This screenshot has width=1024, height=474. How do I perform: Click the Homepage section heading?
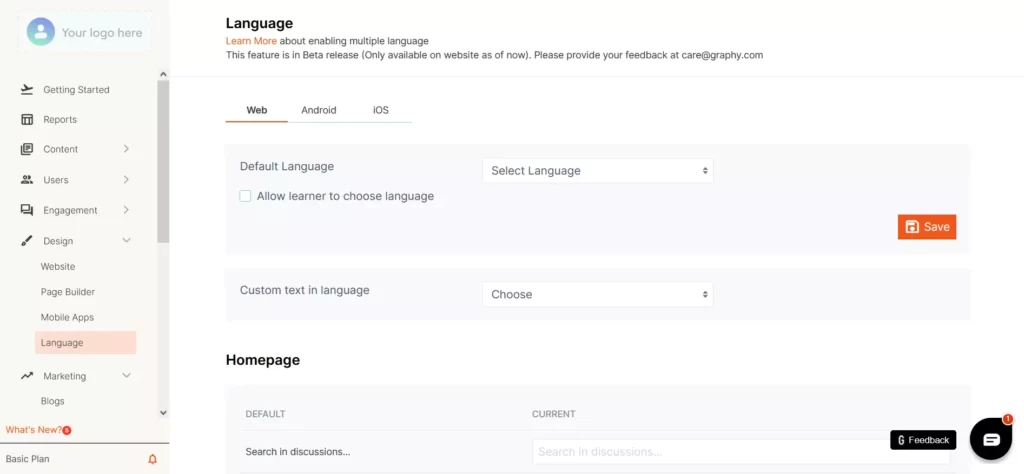pyautogui.click(x=263, y=360)
